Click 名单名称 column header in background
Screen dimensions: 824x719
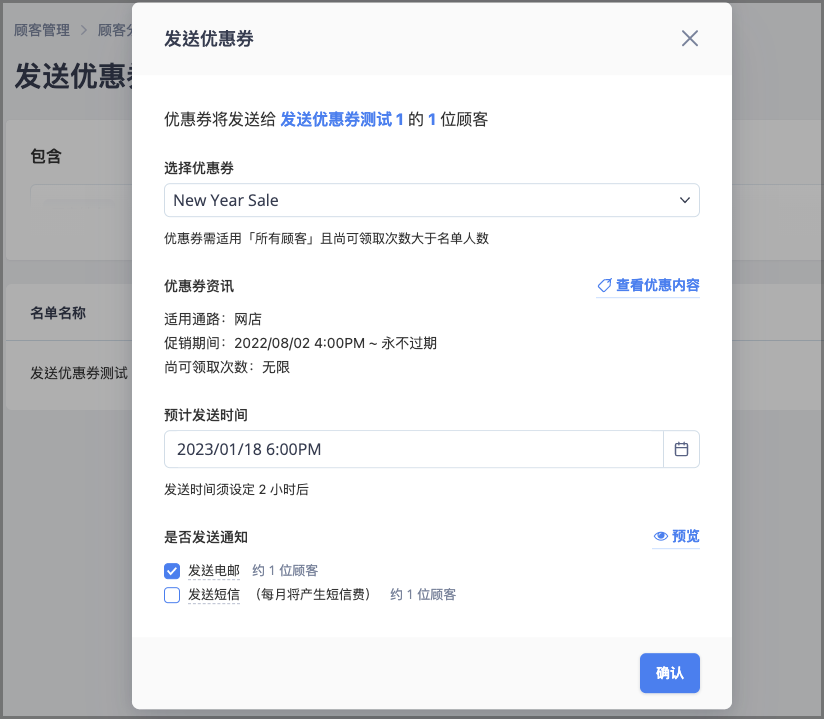click(x=58, y=313)
